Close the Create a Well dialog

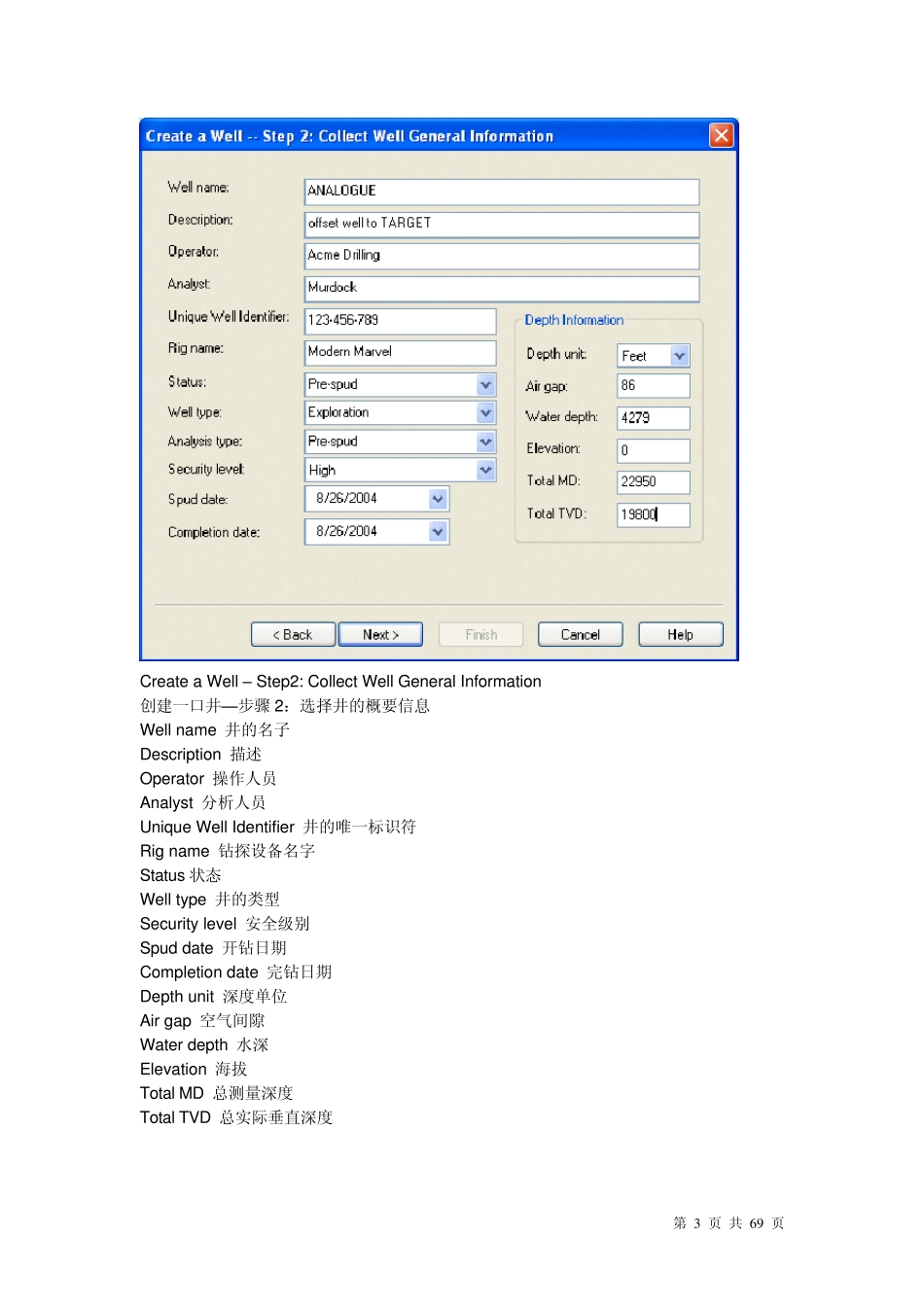(721, 135)
